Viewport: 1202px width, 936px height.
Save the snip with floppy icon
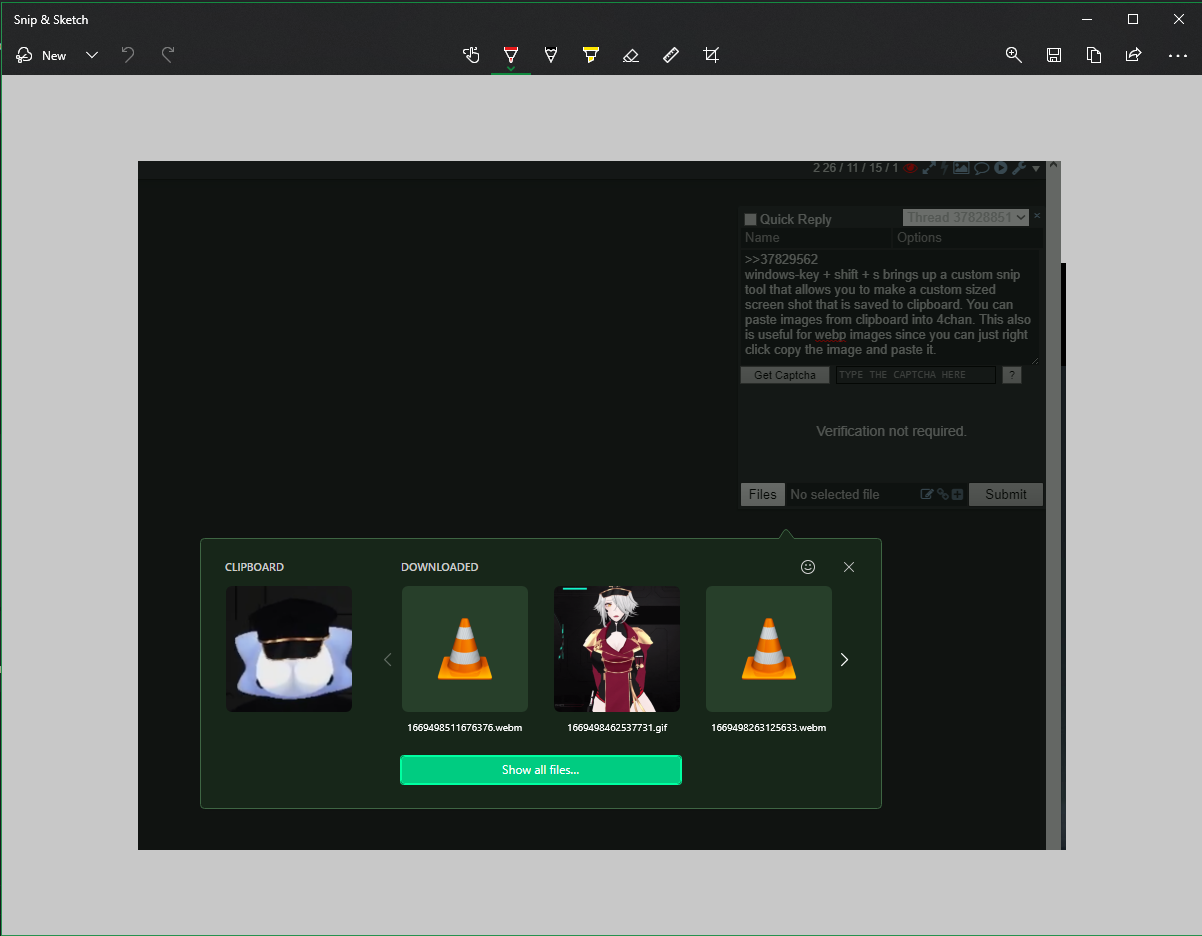click(1054, 55)
